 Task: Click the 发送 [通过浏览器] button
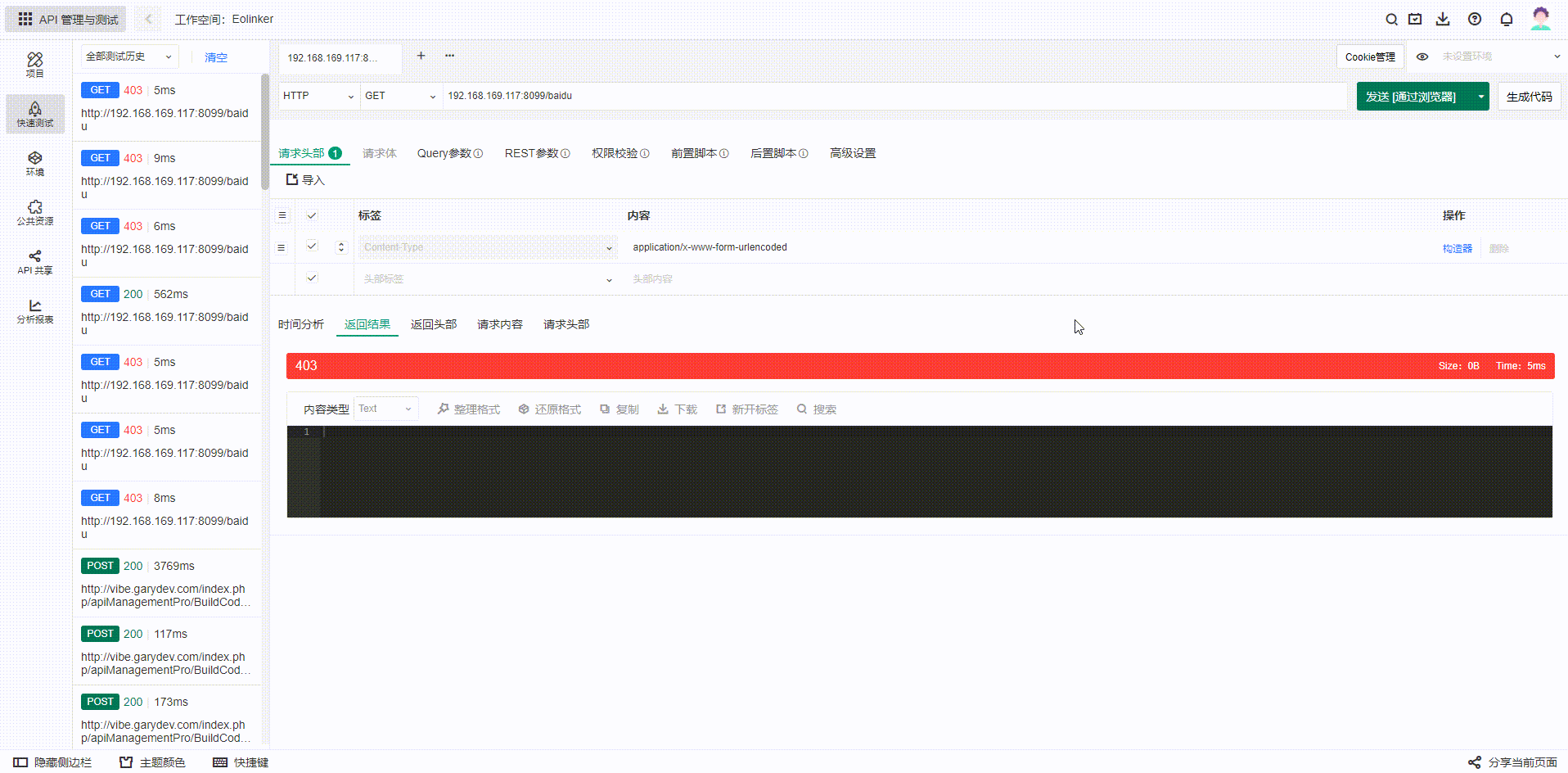pyautogui.click(x=1414, y=97)
